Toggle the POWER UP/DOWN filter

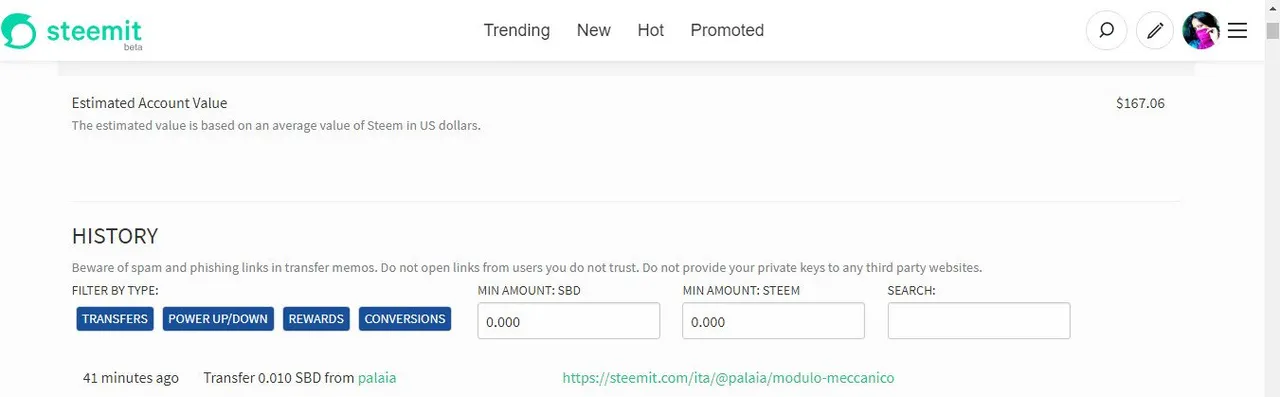pos(218,319)
